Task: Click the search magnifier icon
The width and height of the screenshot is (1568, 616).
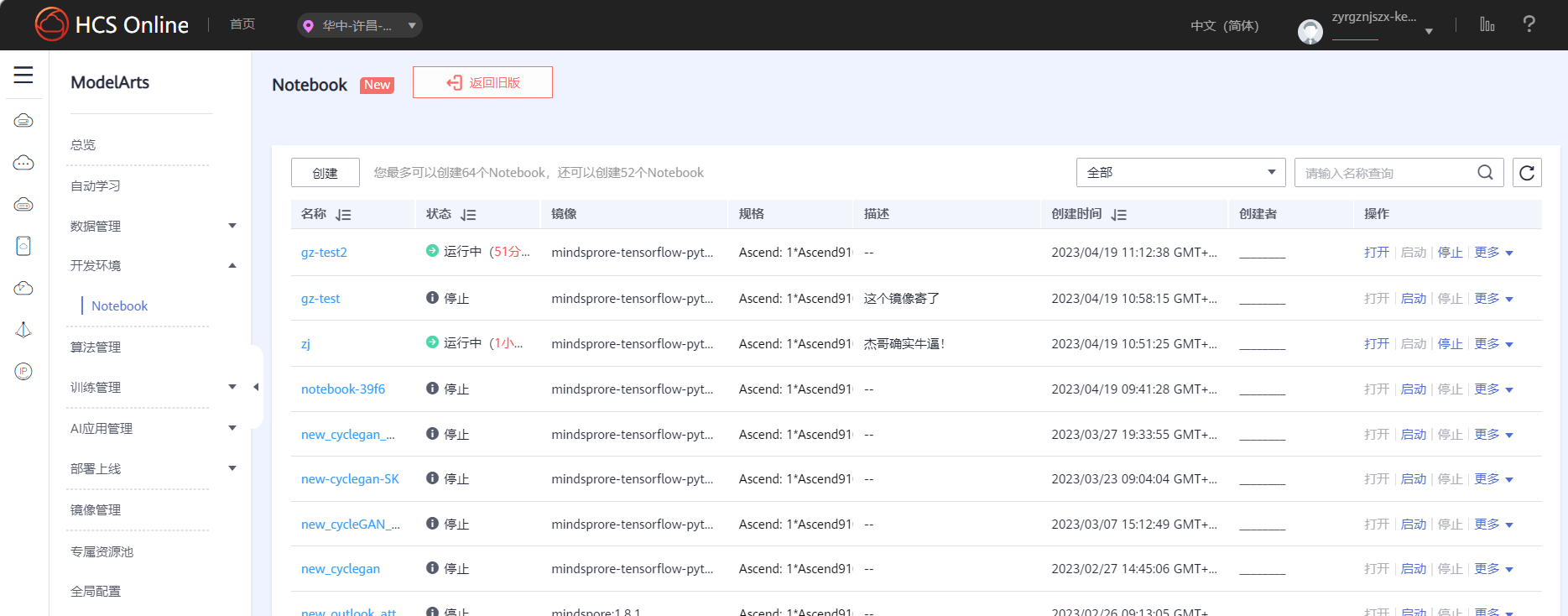Action: point(1485,173)
